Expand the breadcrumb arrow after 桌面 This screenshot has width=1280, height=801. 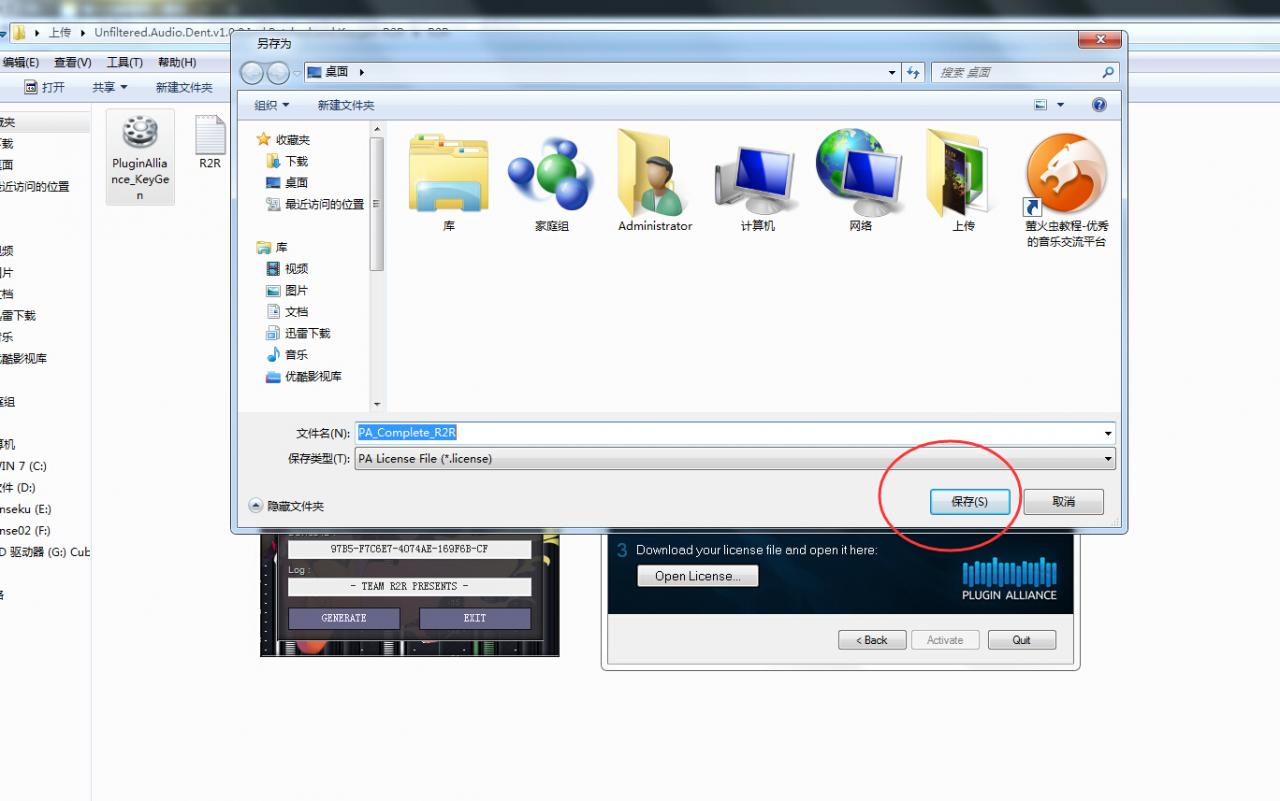click(361, 72)
